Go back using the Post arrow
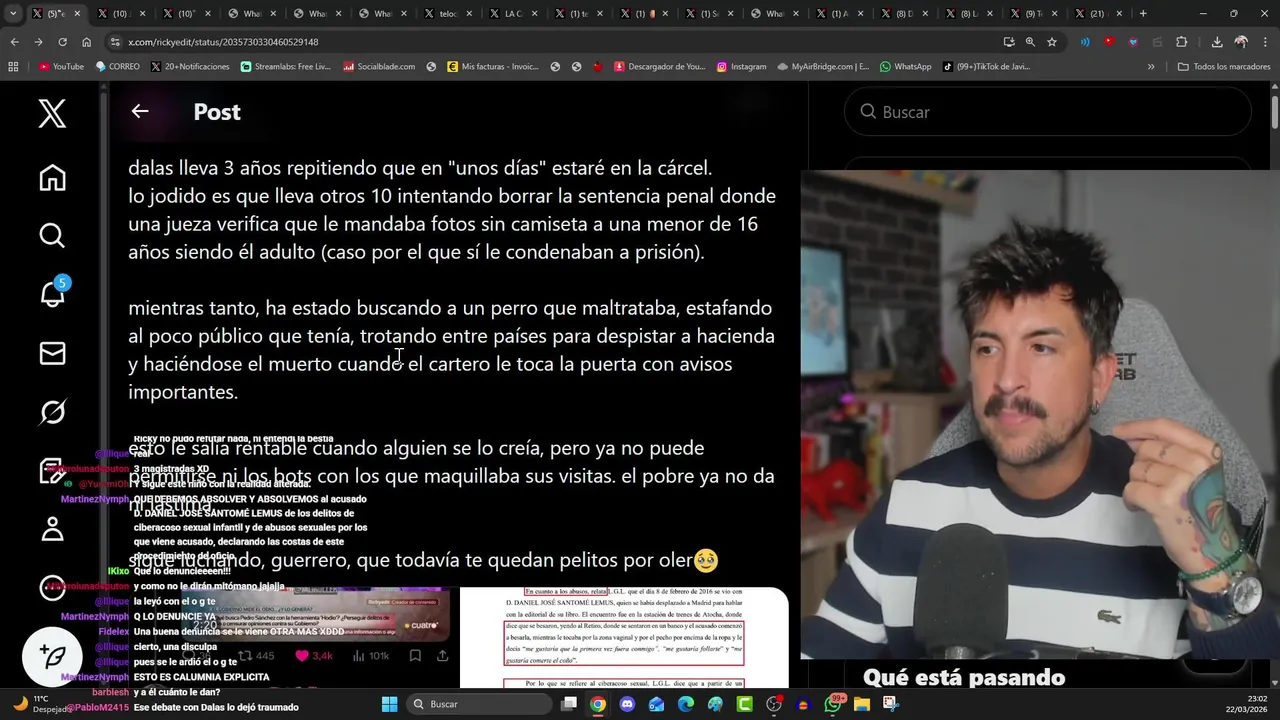The width and height of the screenshot is (1280, 720). 140,111
